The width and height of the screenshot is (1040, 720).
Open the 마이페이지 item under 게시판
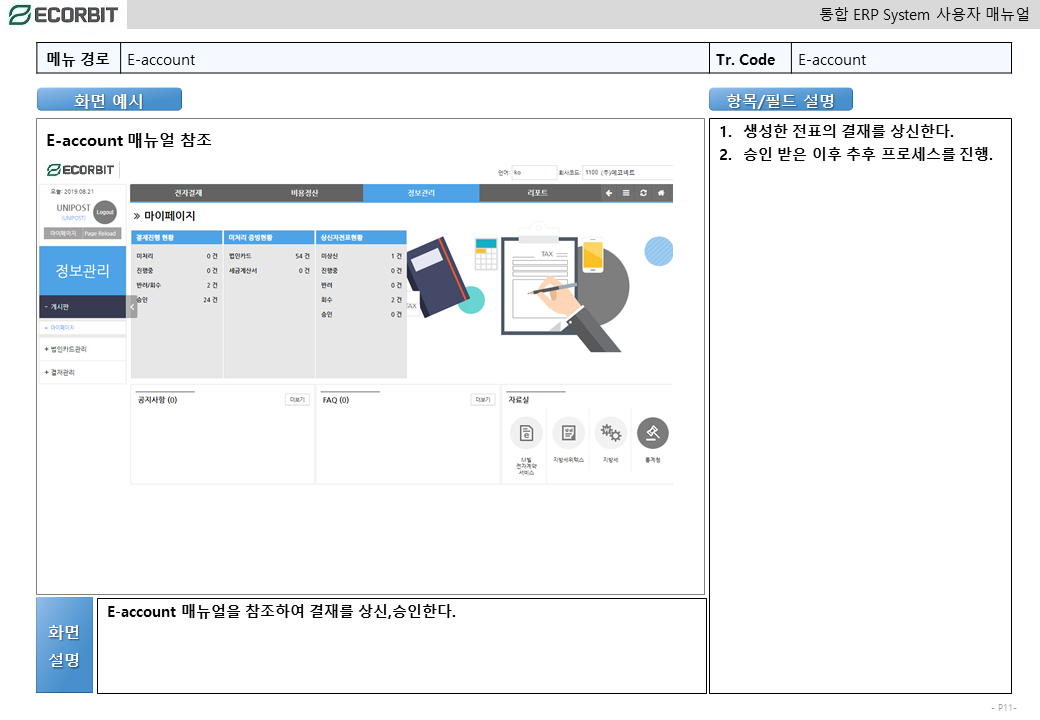[x=83, y=328]
